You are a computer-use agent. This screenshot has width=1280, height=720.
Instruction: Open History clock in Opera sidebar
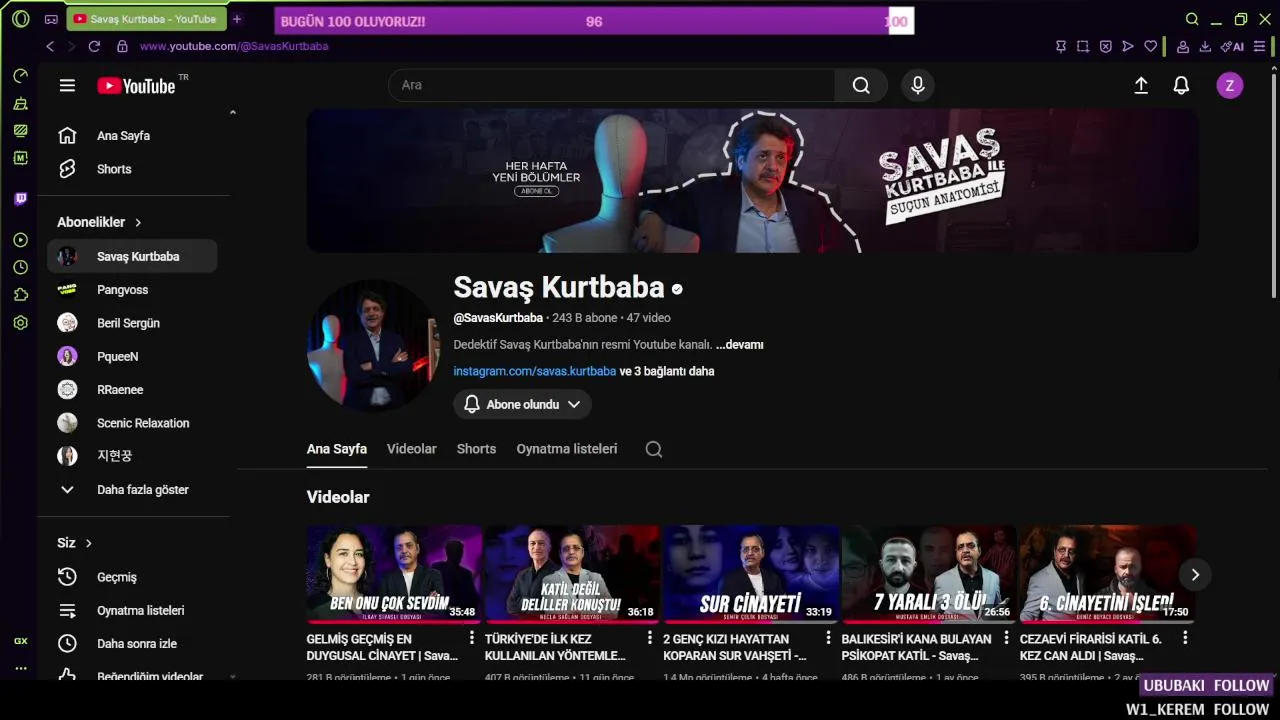tap(20, 268)
